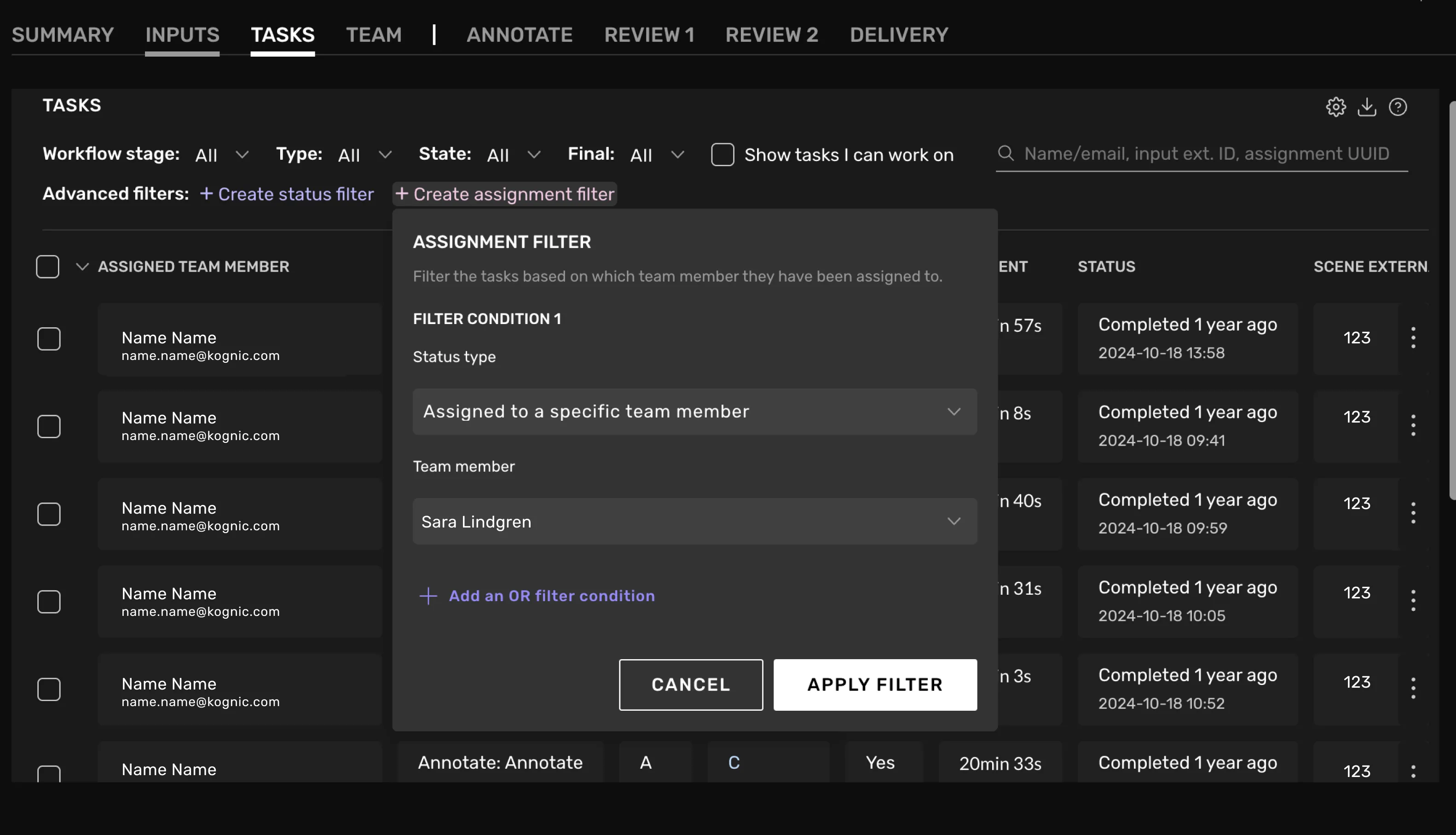Image resolution: width=1456 pixels, height=835 pixels.
Task: Open the row menu for 2024-10-18 10:52
Action: coord(1413,689)
